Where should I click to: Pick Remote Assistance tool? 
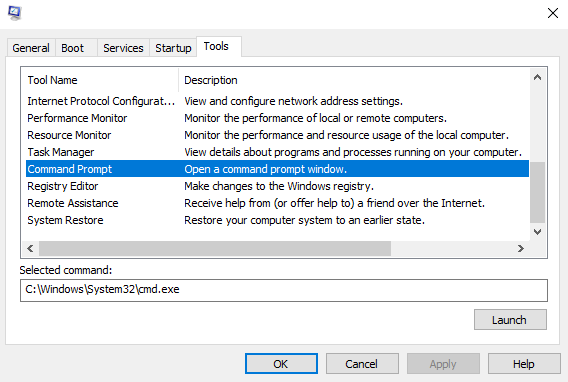(277, 203)
